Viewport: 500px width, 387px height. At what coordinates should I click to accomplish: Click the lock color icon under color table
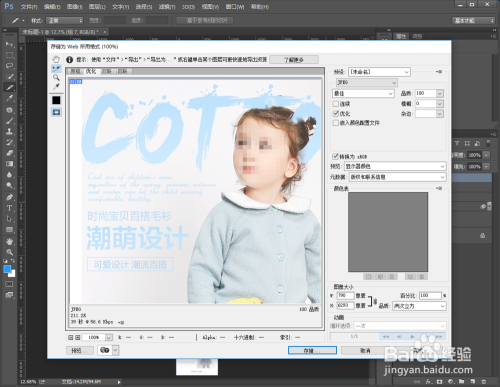[392, 277]
